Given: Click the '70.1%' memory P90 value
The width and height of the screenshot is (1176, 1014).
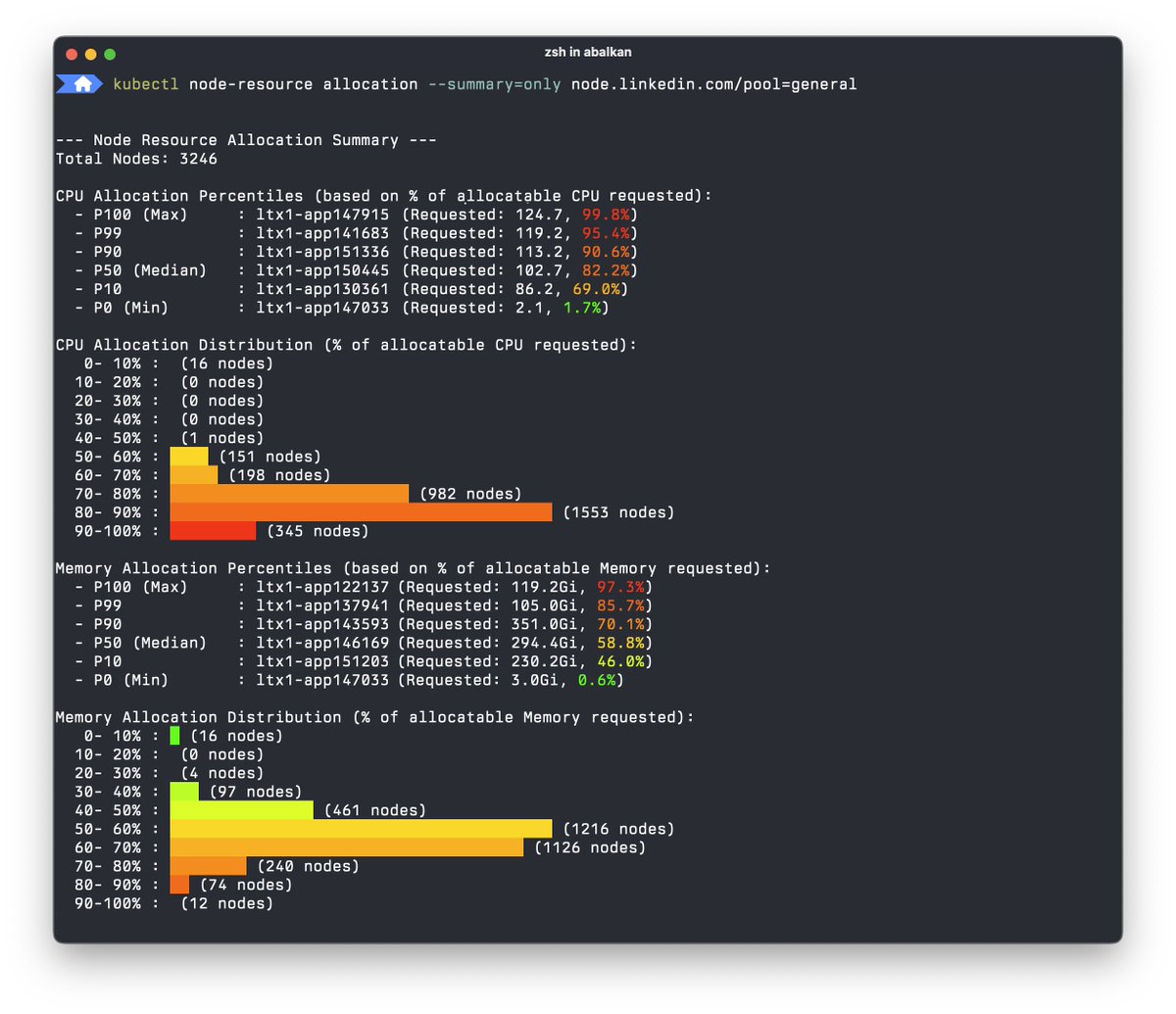Looking at the screenshot, I should (x=620, y=624).
